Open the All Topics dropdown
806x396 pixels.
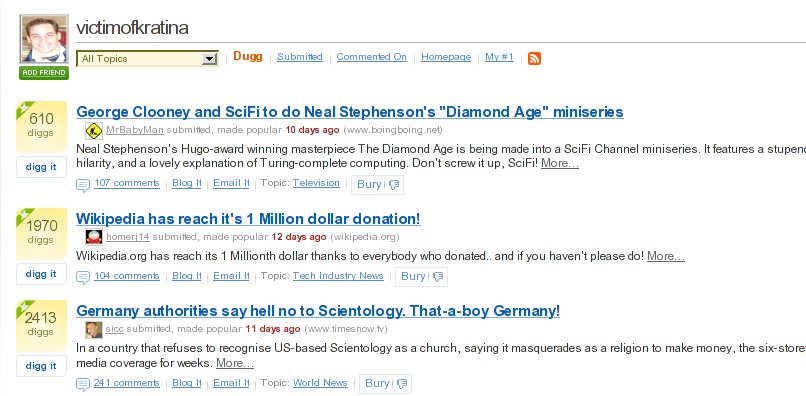click(148, 59)
